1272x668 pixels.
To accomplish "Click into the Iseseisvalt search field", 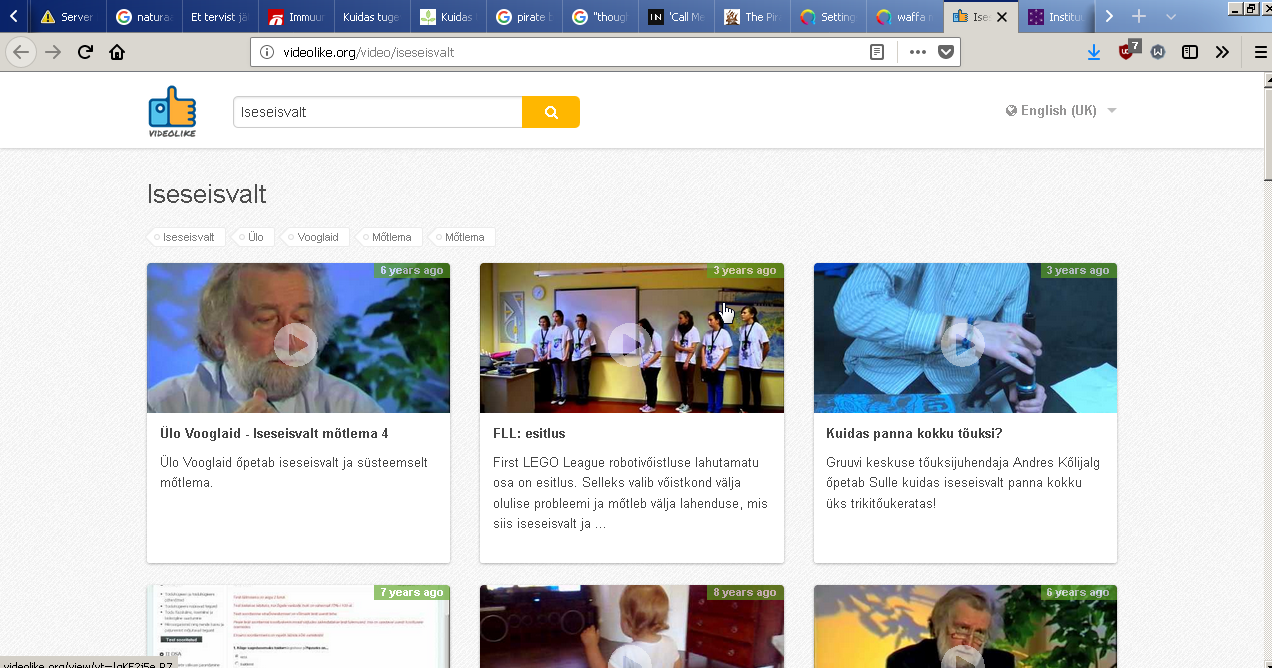I will [377, 112].
